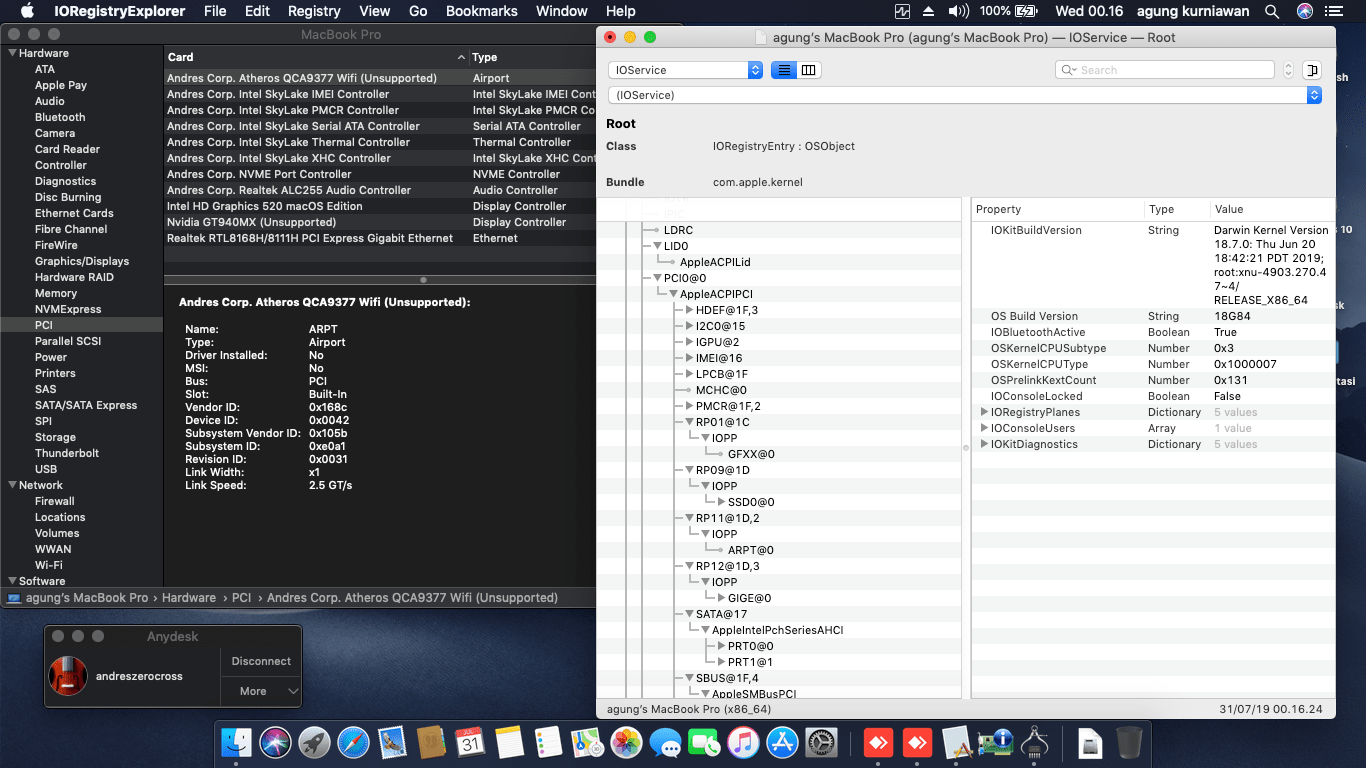Expand the IORegistryPlanes dictionary entry
This screenshot has width=1366, height=768.
[x=984, y=412]
